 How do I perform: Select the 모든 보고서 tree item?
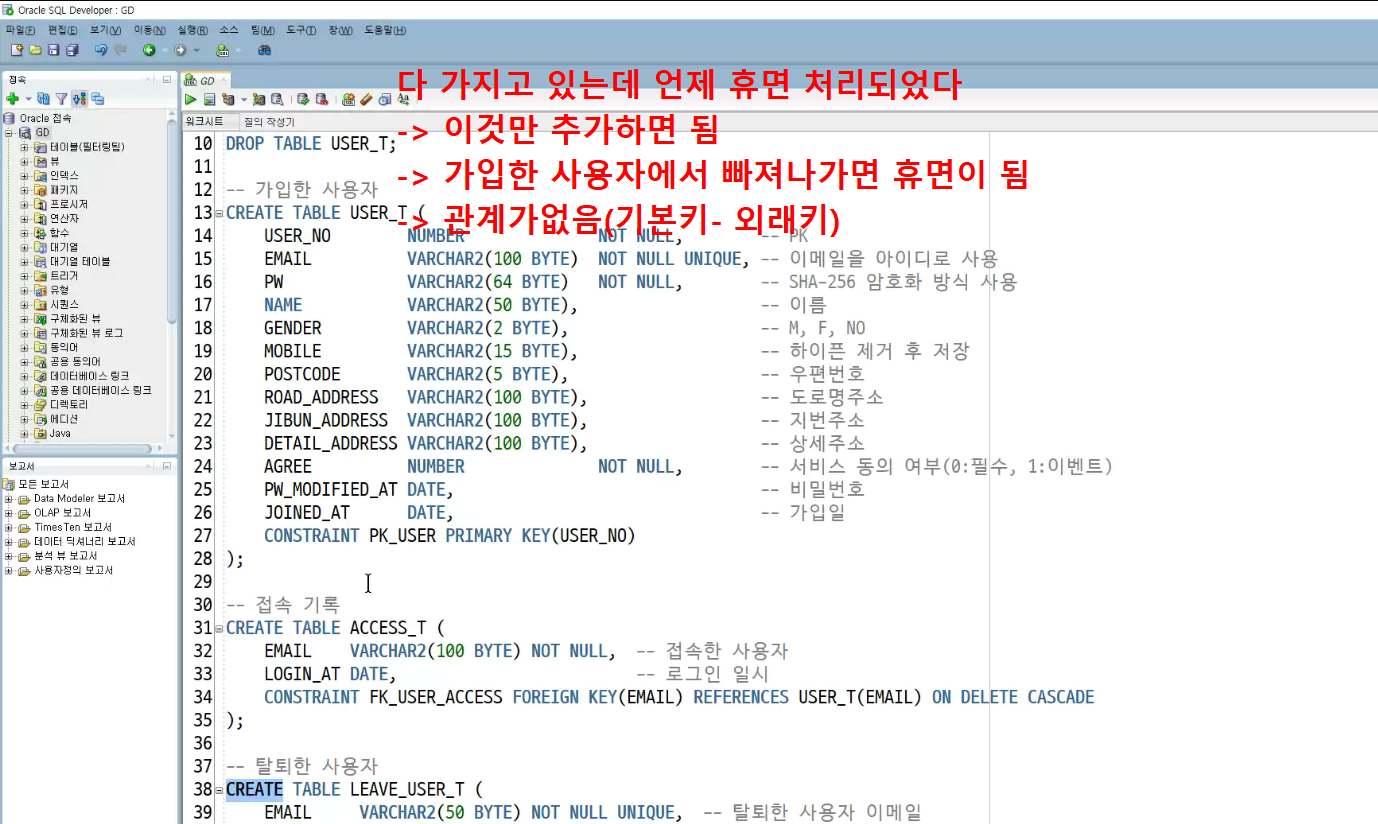(x=41, y=484)
